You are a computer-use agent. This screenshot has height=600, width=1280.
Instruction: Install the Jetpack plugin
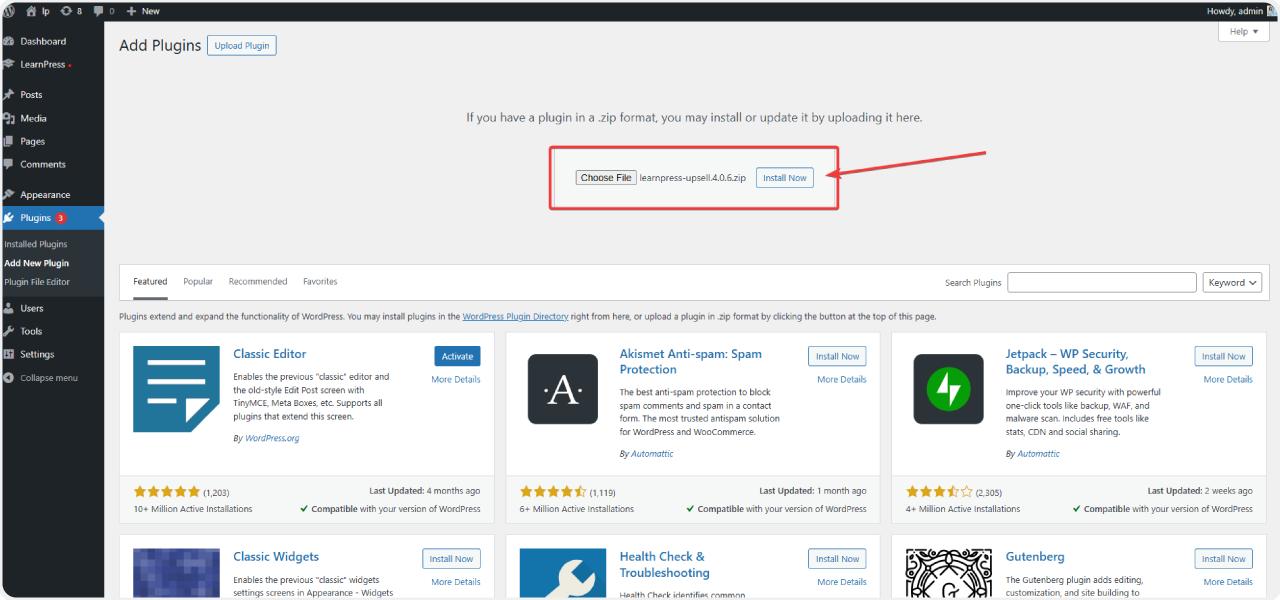(1223, 356)
